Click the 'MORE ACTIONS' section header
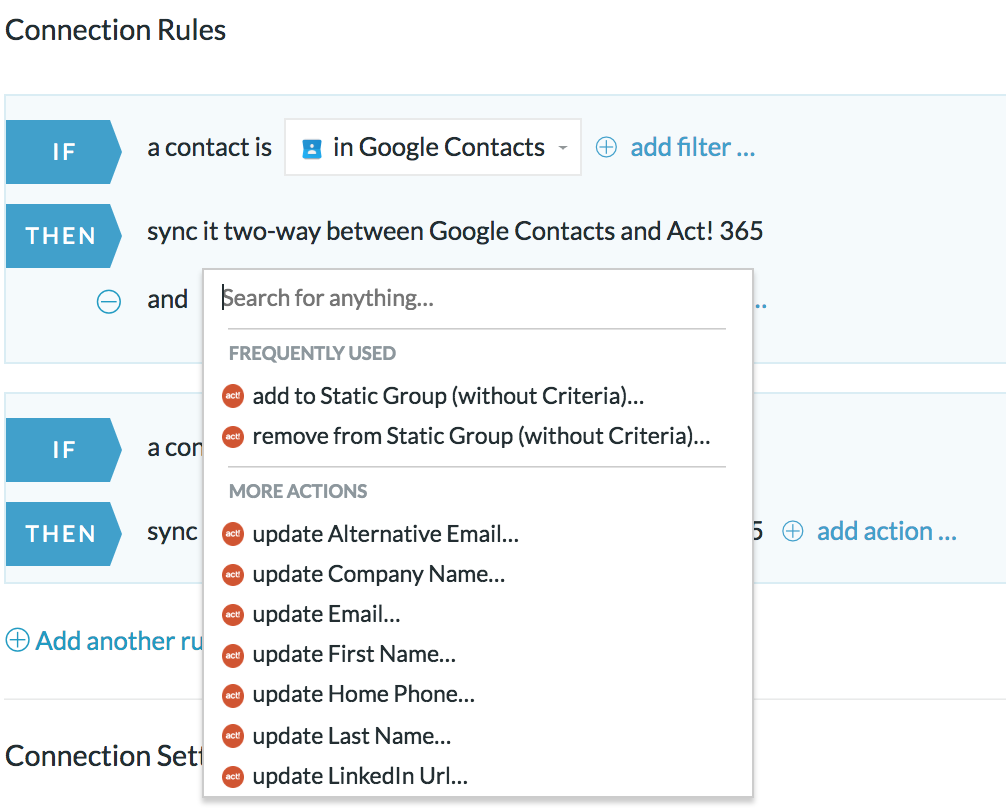This screenshot has width=1006, height=810. 298,491
